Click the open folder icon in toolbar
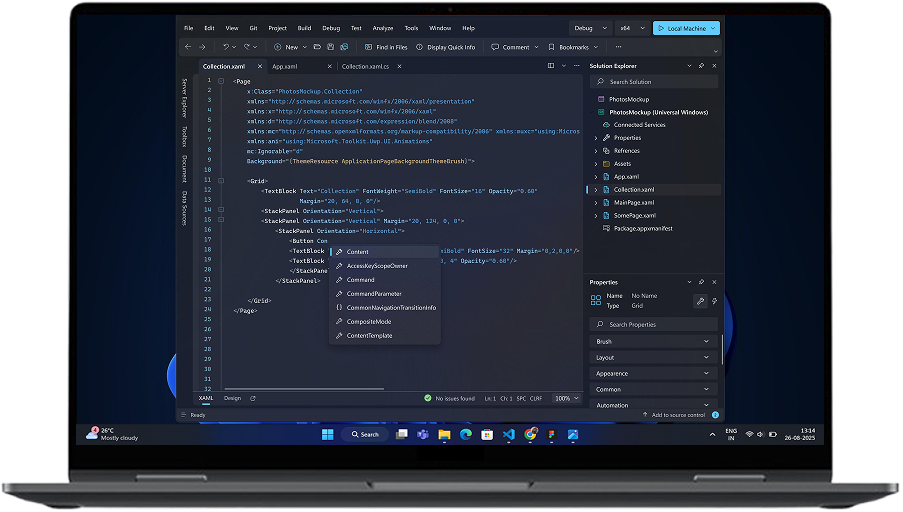Image resolution: width=903 pixels, height=512 pixels. (317, 47)
